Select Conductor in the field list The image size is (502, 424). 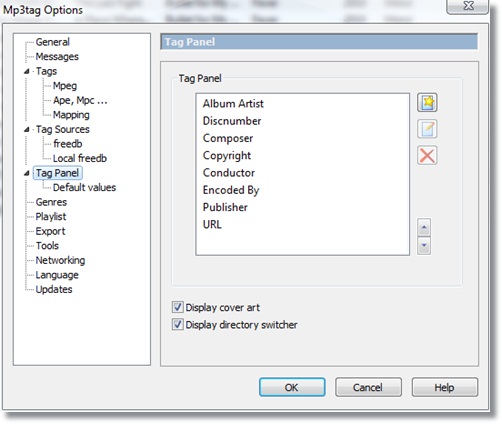point(229,173)
